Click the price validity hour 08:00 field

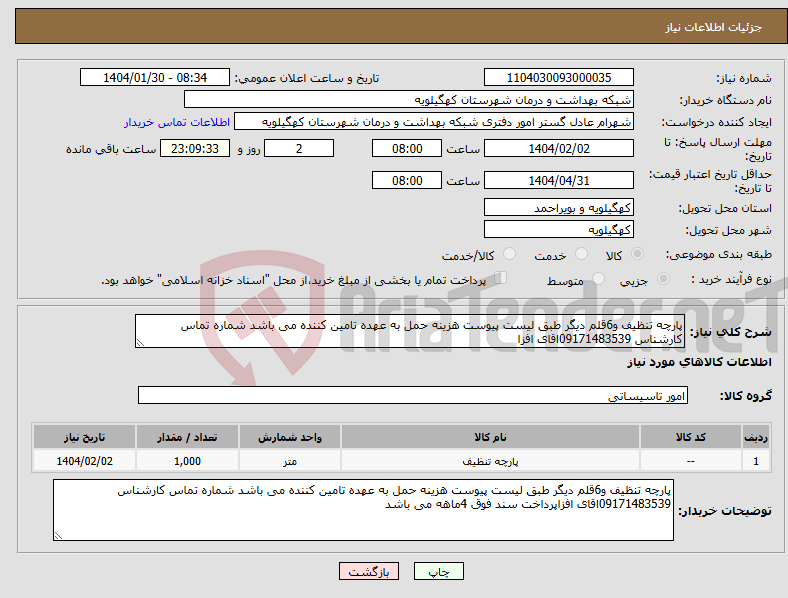coord(407,180)
